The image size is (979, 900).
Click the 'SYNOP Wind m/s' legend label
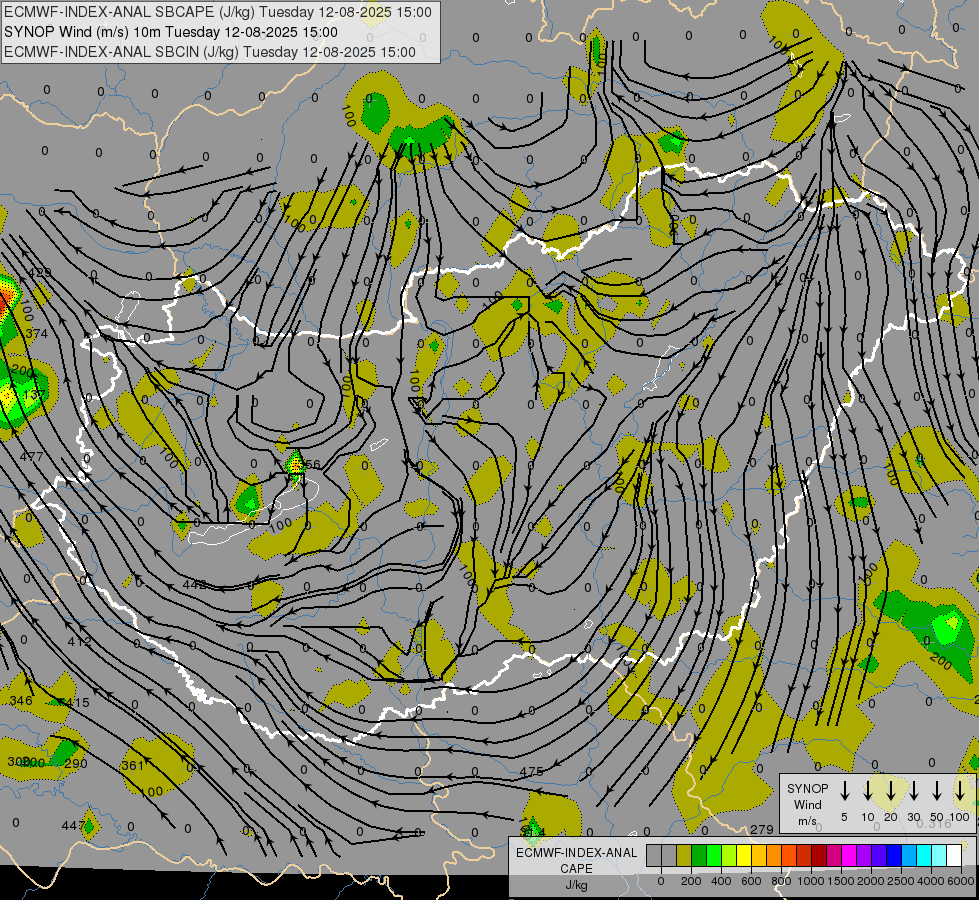coord(807,804)
